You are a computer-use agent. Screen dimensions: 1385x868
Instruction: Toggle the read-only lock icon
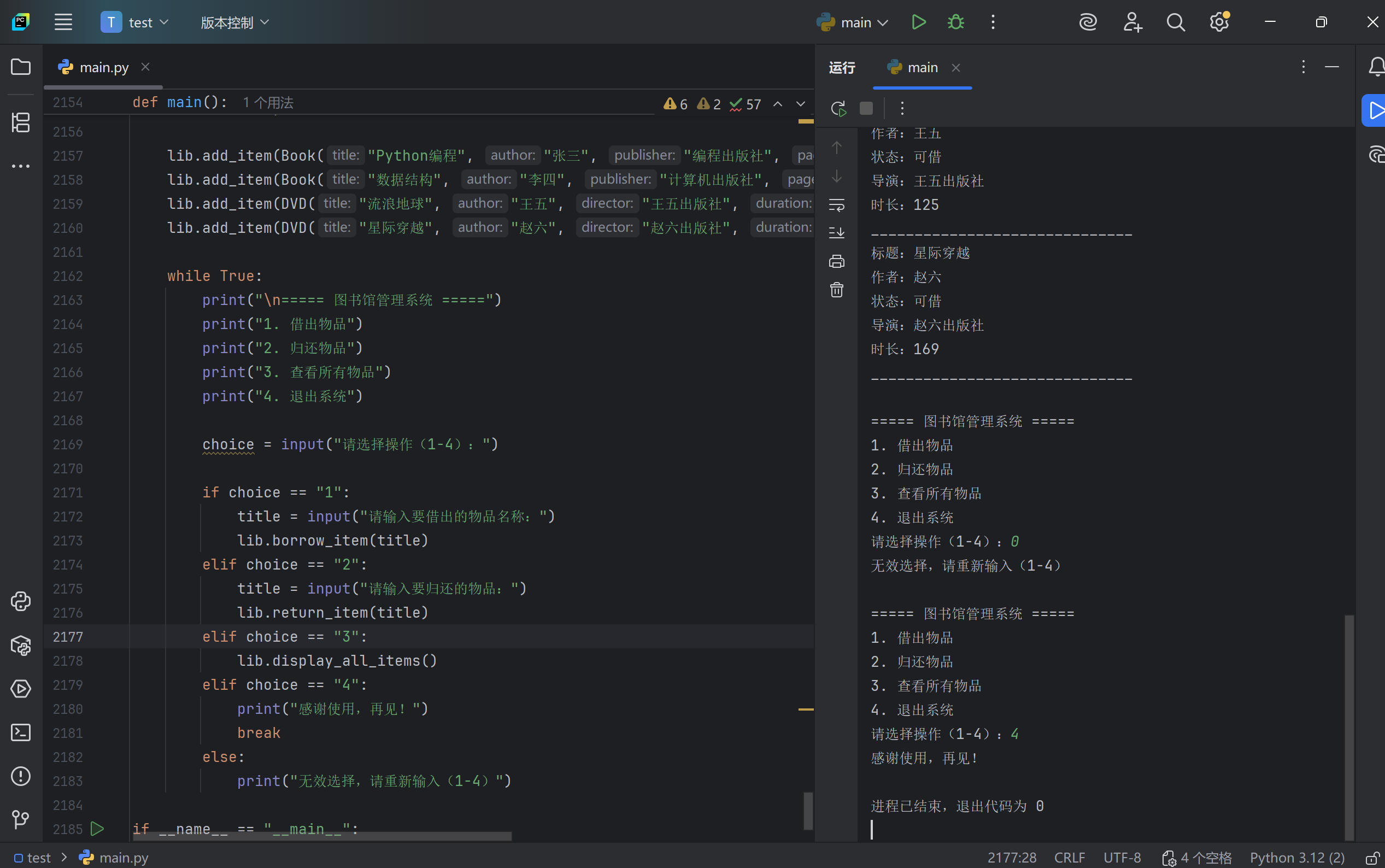click(1372, 858)
